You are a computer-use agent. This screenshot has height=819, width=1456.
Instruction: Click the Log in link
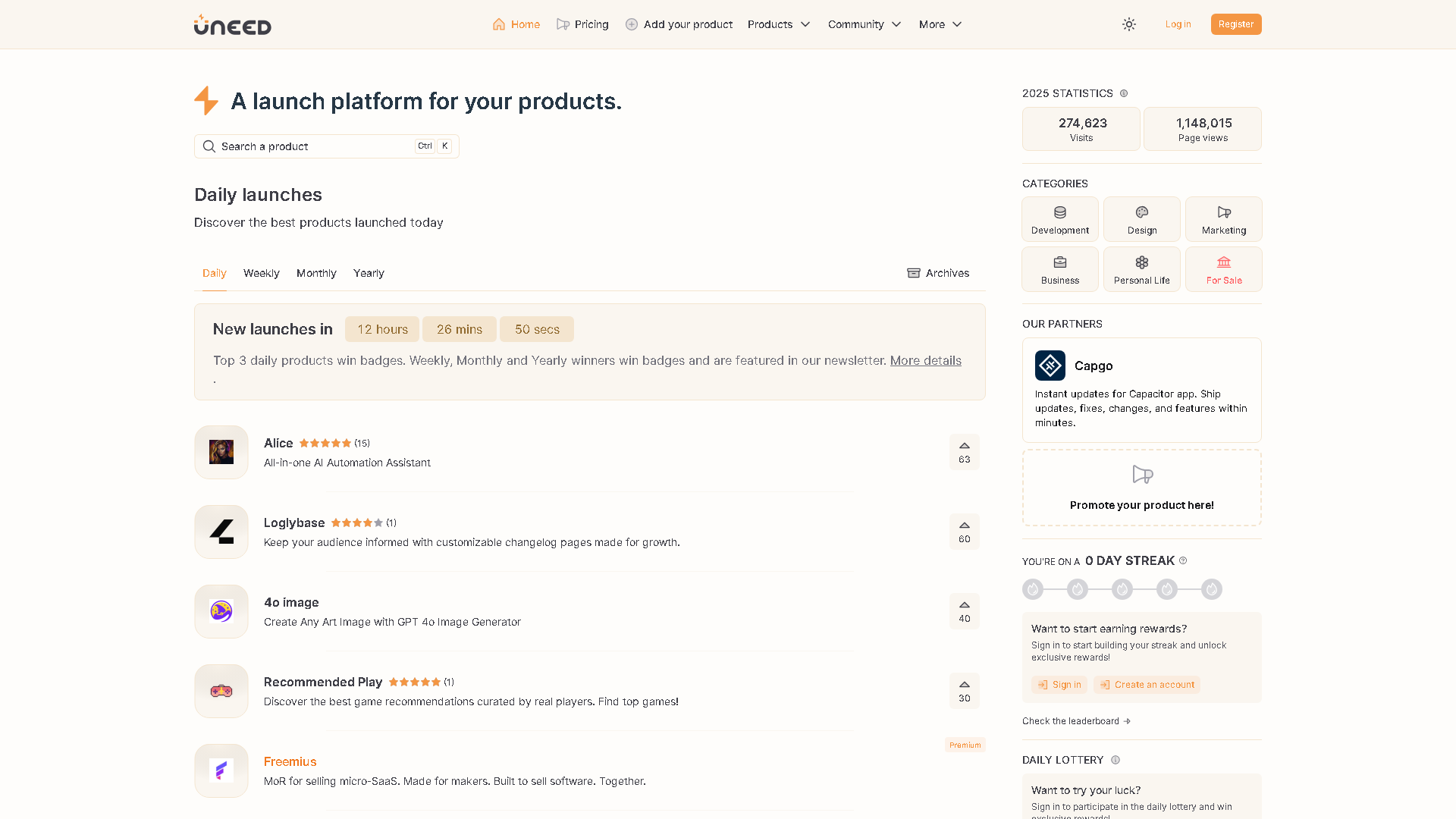[x=1178, y=24]
